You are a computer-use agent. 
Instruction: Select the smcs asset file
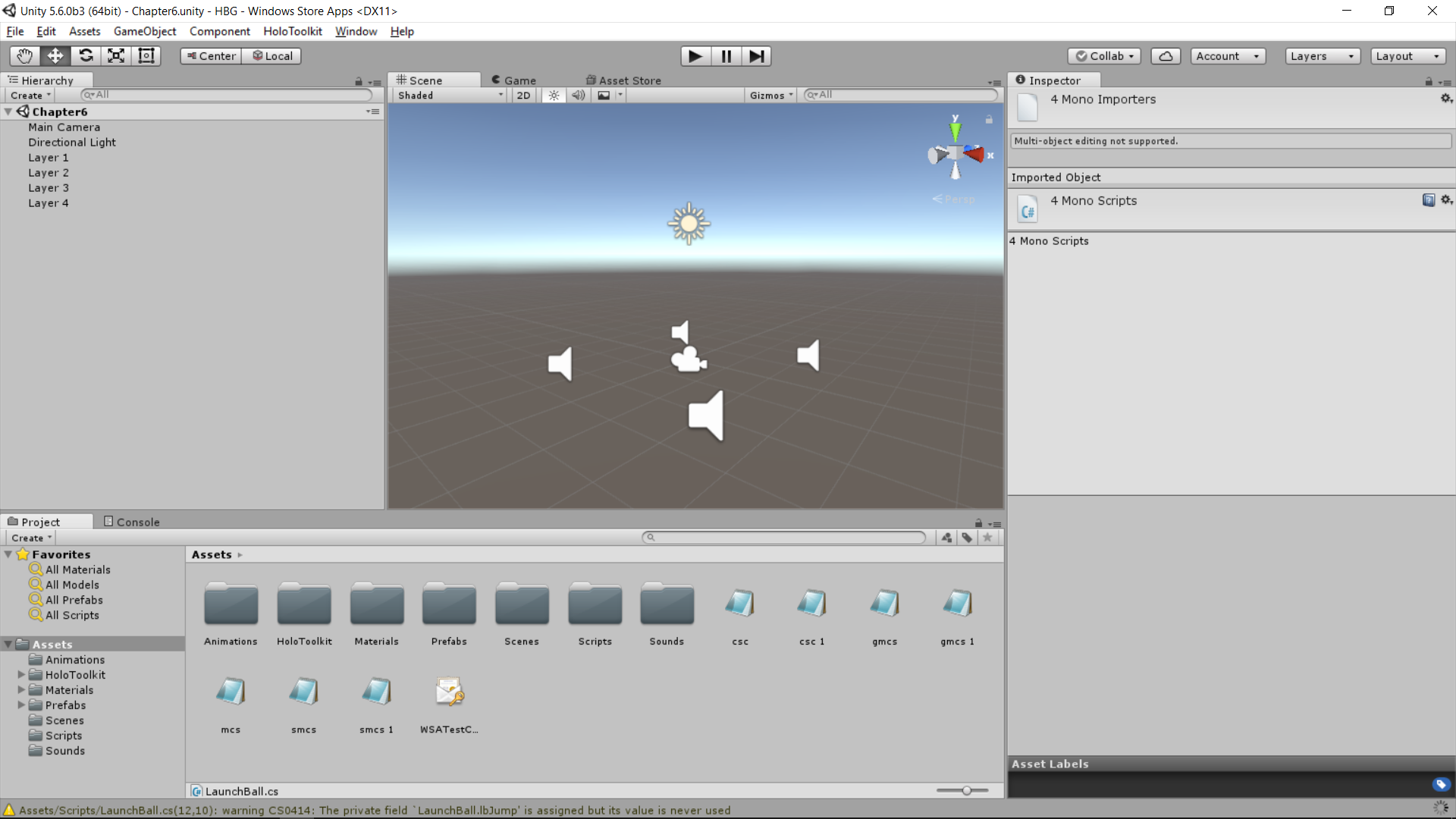point(303,692)
